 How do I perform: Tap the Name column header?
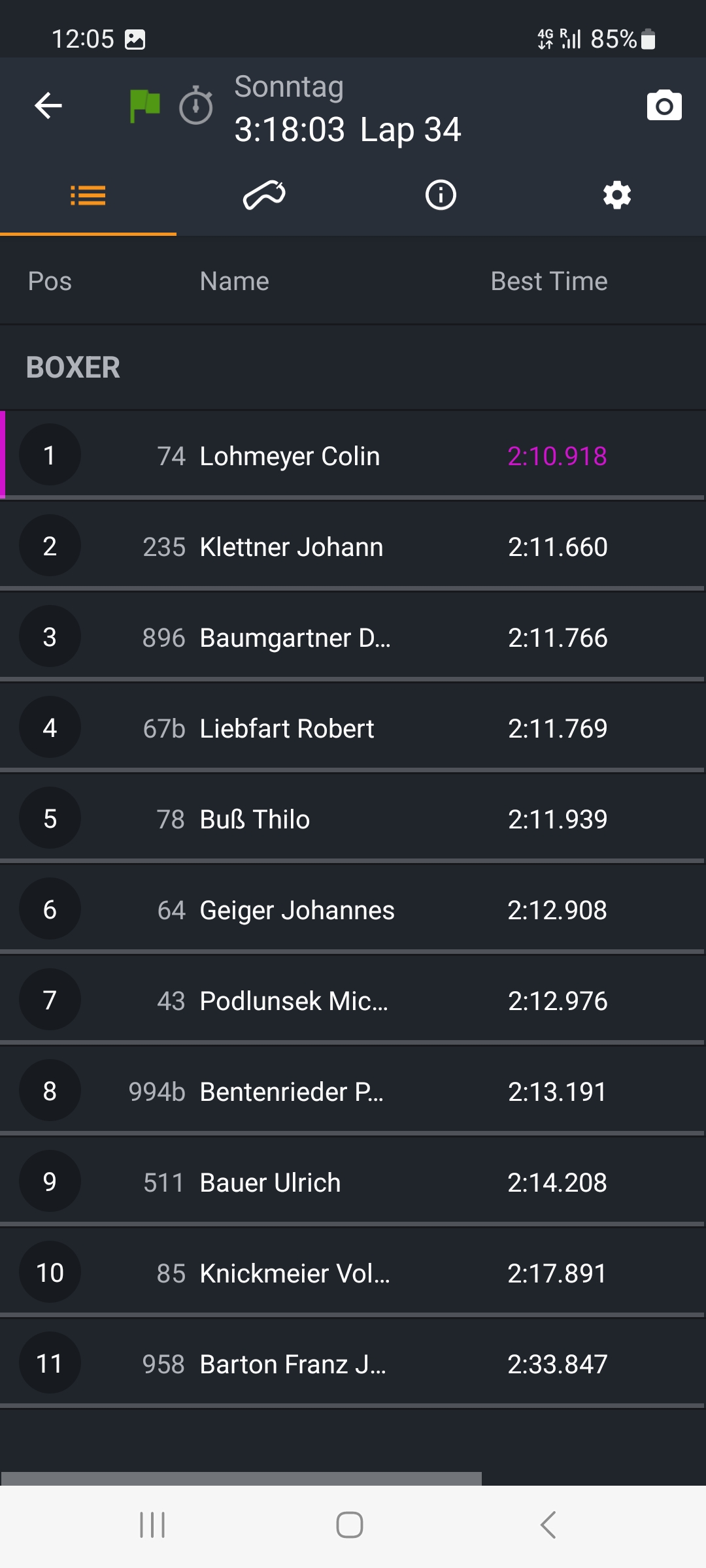(x=234, y=282)
